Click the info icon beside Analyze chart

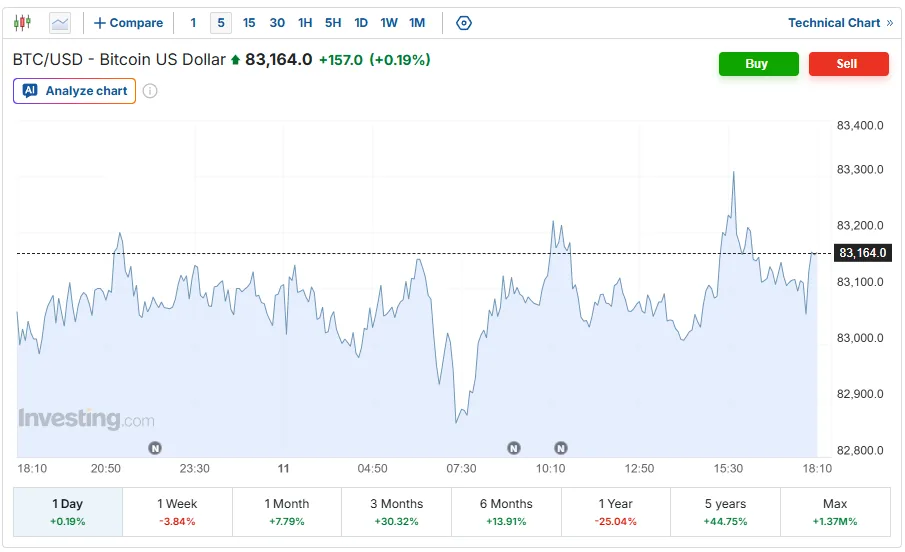[150, 91]
